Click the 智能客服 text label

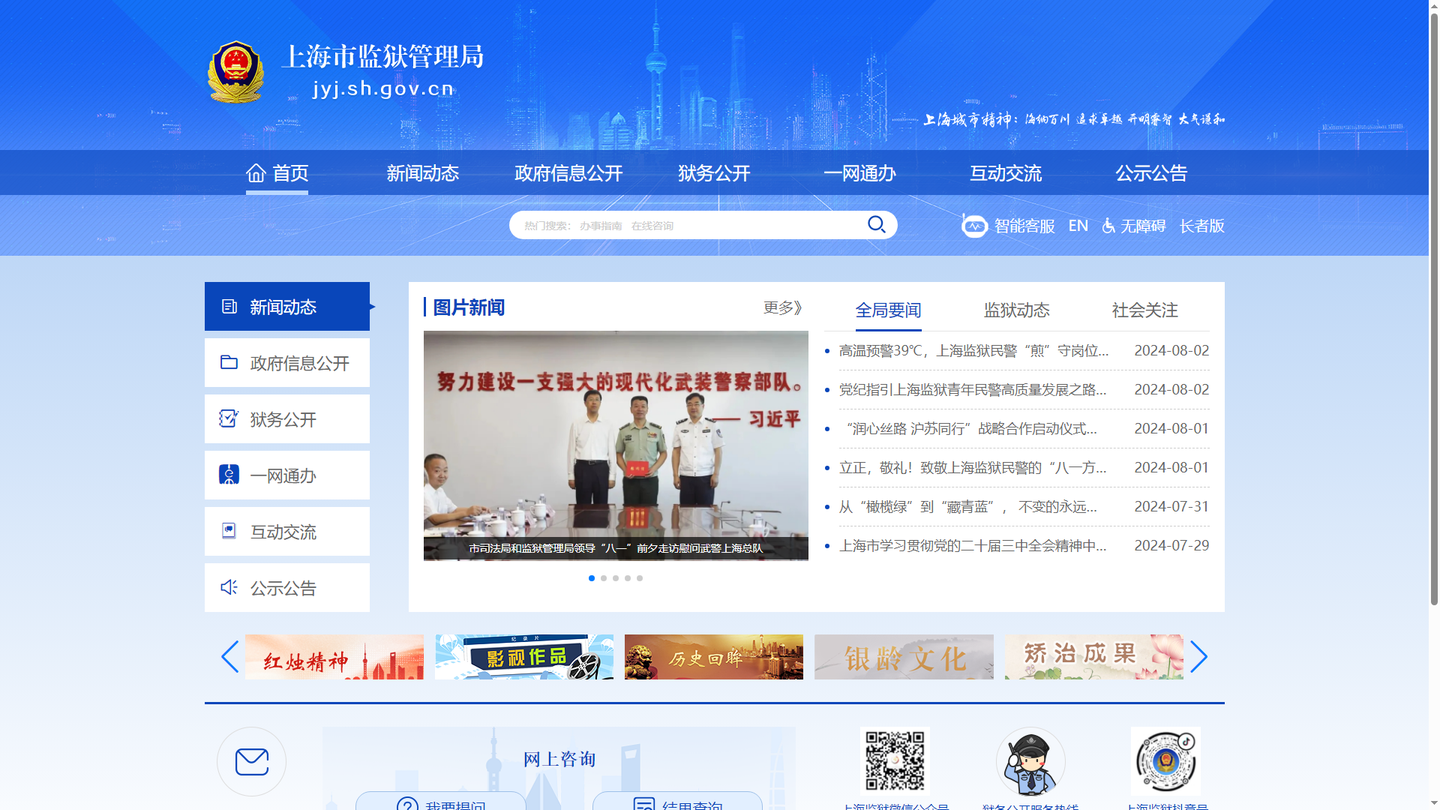pos(1024,226)
